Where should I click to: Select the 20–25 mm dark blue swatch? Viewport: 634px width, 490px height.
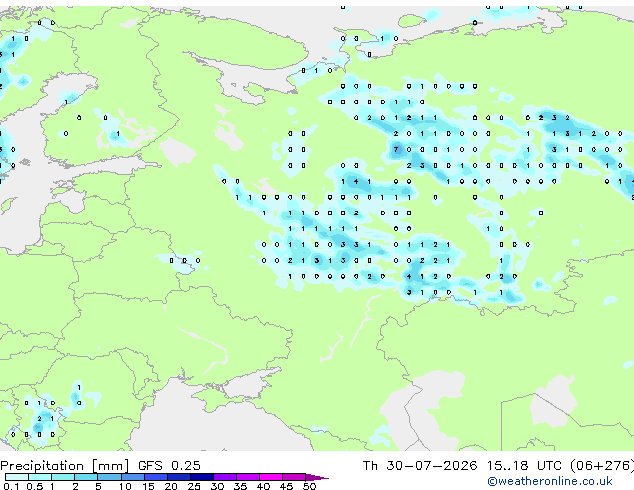click(179, 477)
